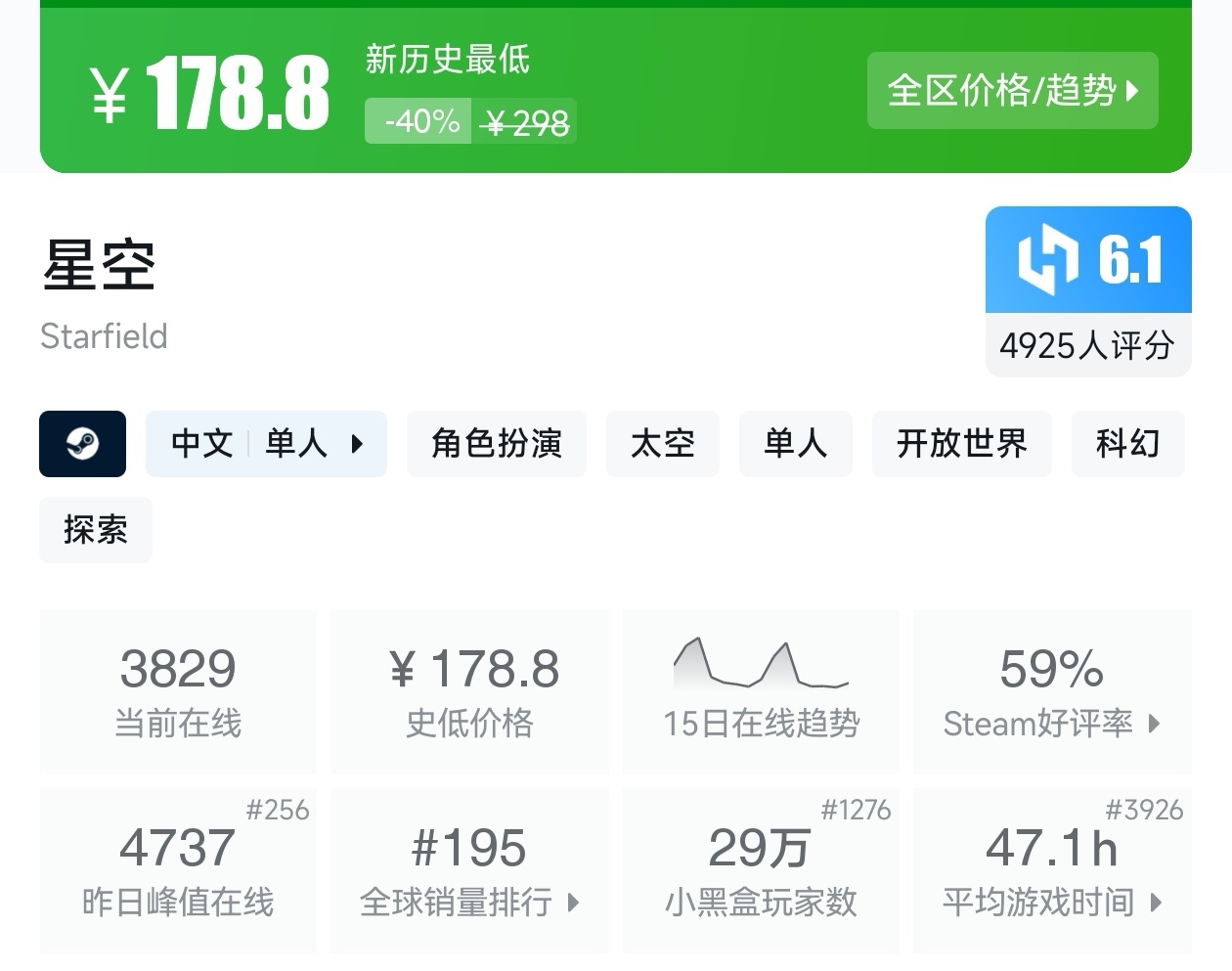Tap the Starfield English subtitle
The image size is (1232, 971).
tap(104, 336)
